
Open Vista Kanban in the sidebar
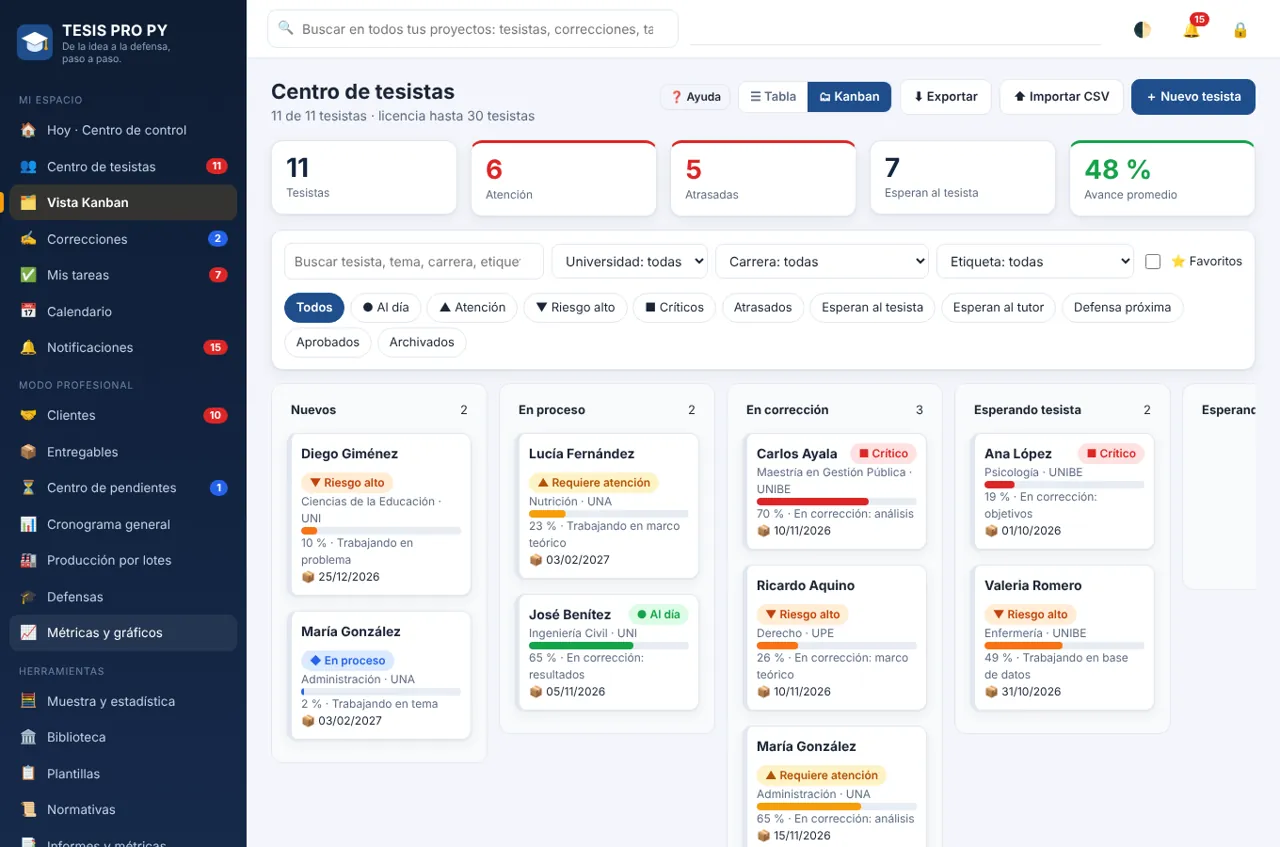pyautogui.click(x=123, y=202)
